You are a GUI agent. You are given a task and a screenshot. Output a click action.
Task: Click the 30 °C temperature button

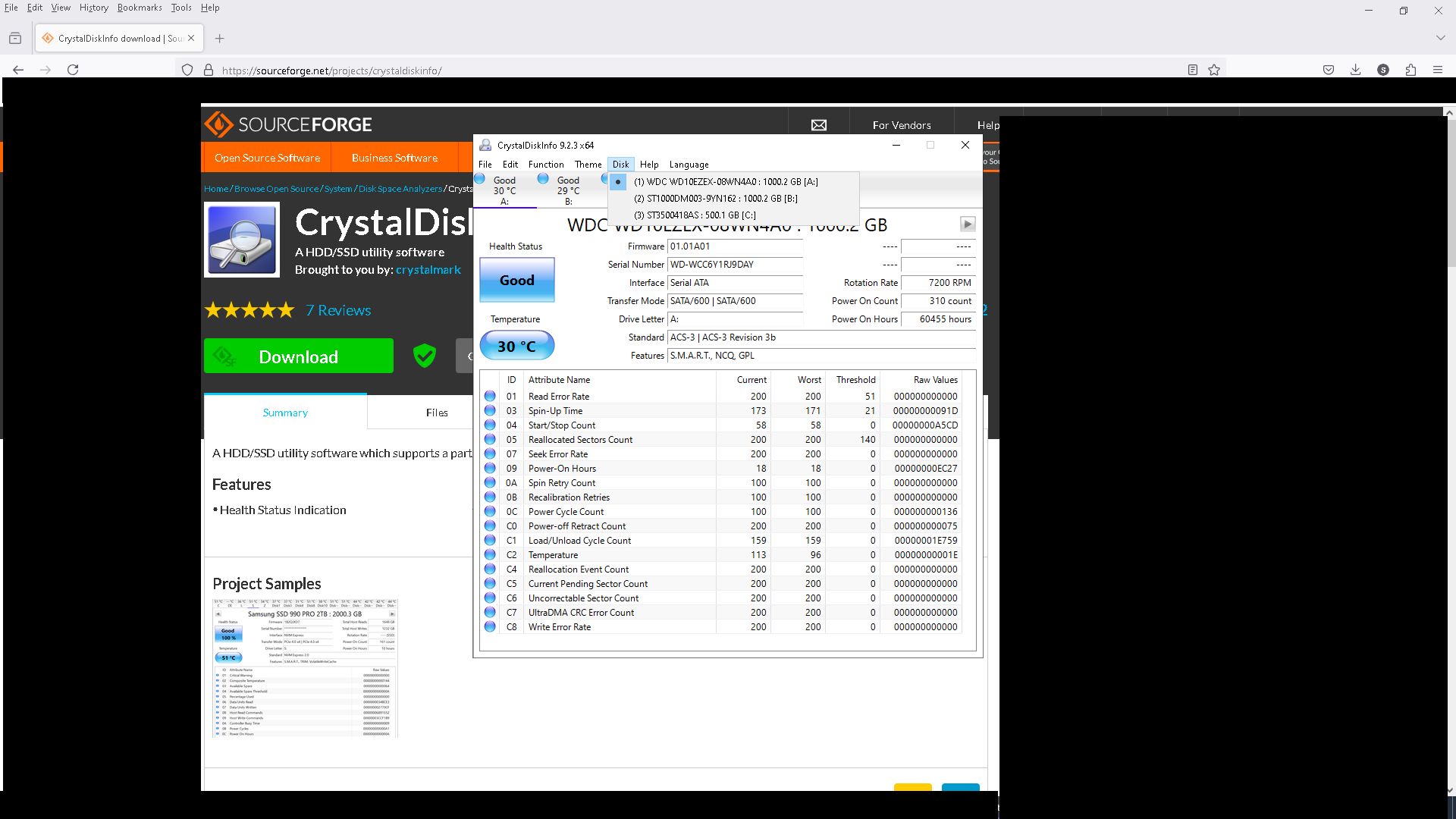click(517, 347)
